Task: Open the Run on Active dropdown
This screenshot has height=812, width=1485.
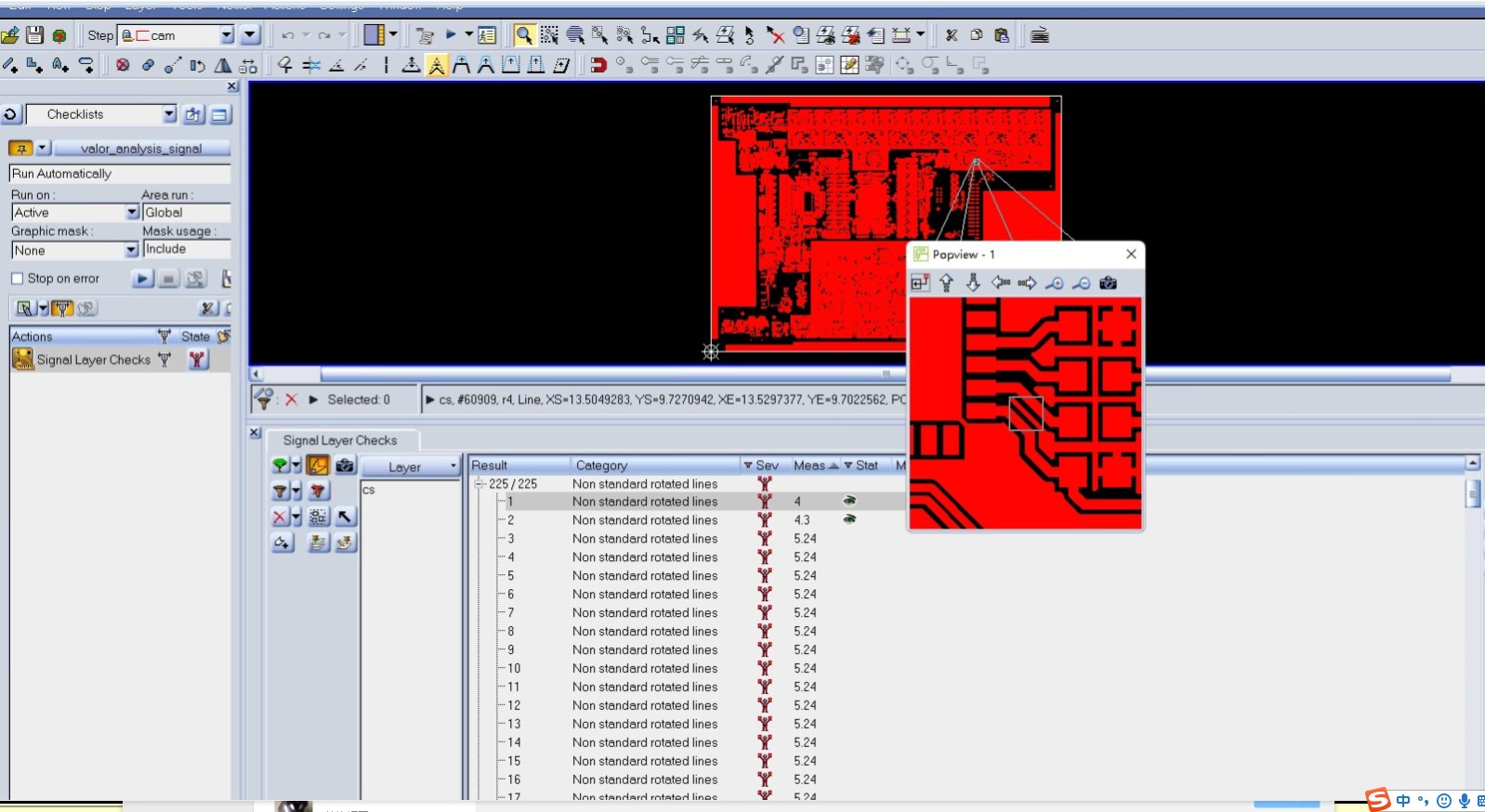Action: (132, 213)
